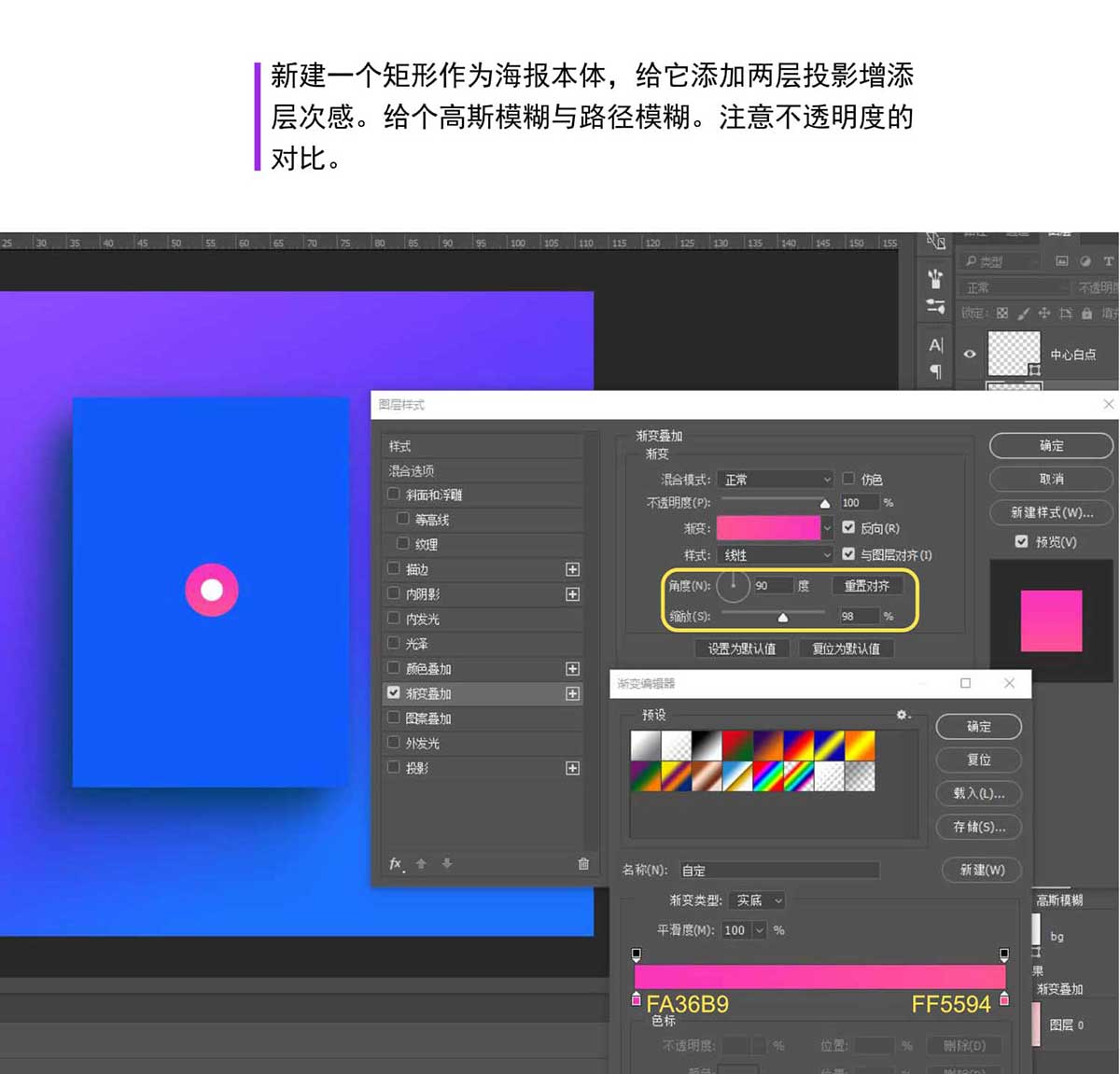Open the Character panel icon
This screenshot has height=1074, width=1120.
[x=935, y=344]
